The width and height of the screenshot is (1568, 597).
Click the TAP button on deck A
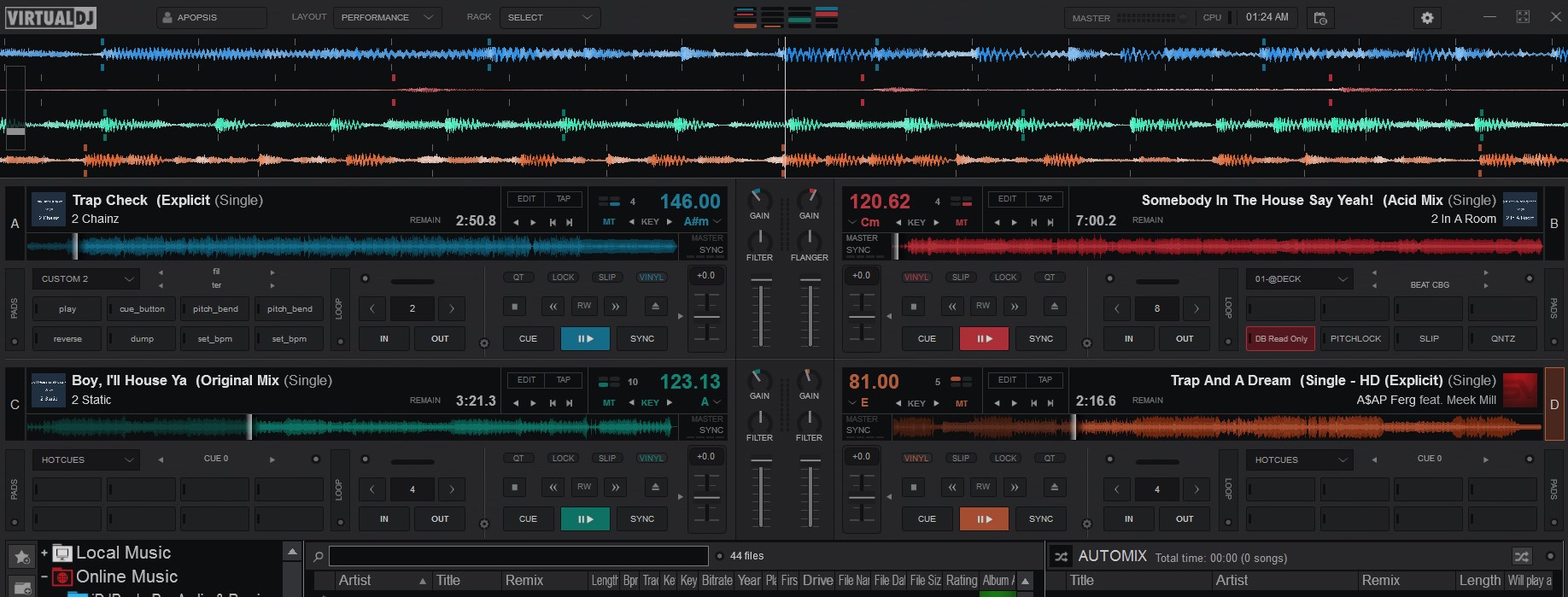point(564,199)
